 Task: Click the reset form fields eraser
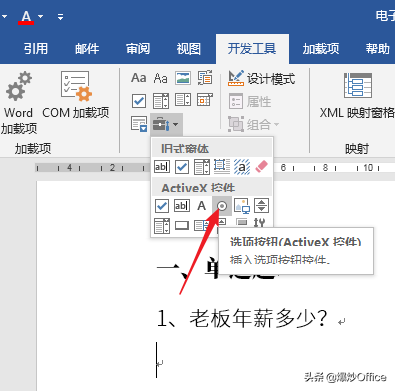pyautogui.click(x=262, y=167)
